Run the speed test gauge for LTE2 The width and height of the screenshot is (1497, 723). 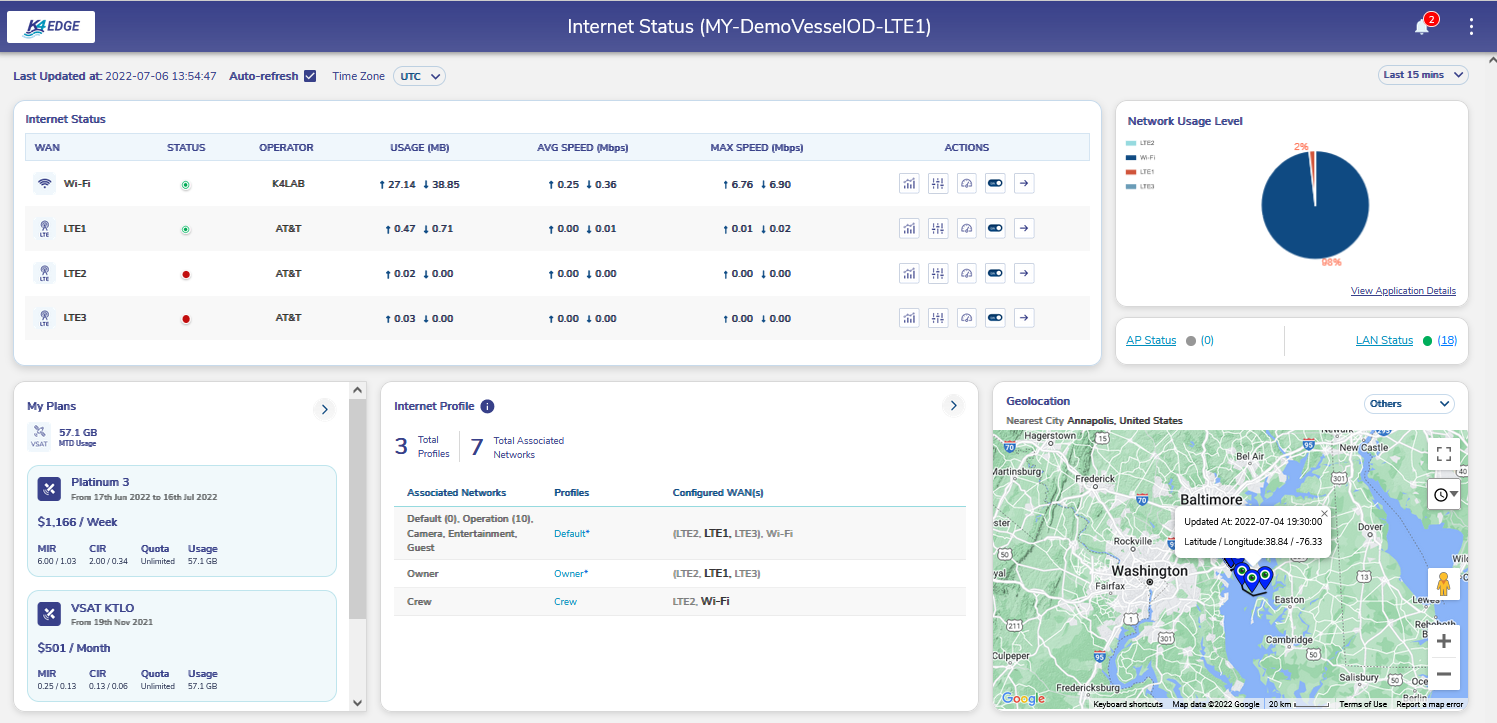tap(966, 274)
